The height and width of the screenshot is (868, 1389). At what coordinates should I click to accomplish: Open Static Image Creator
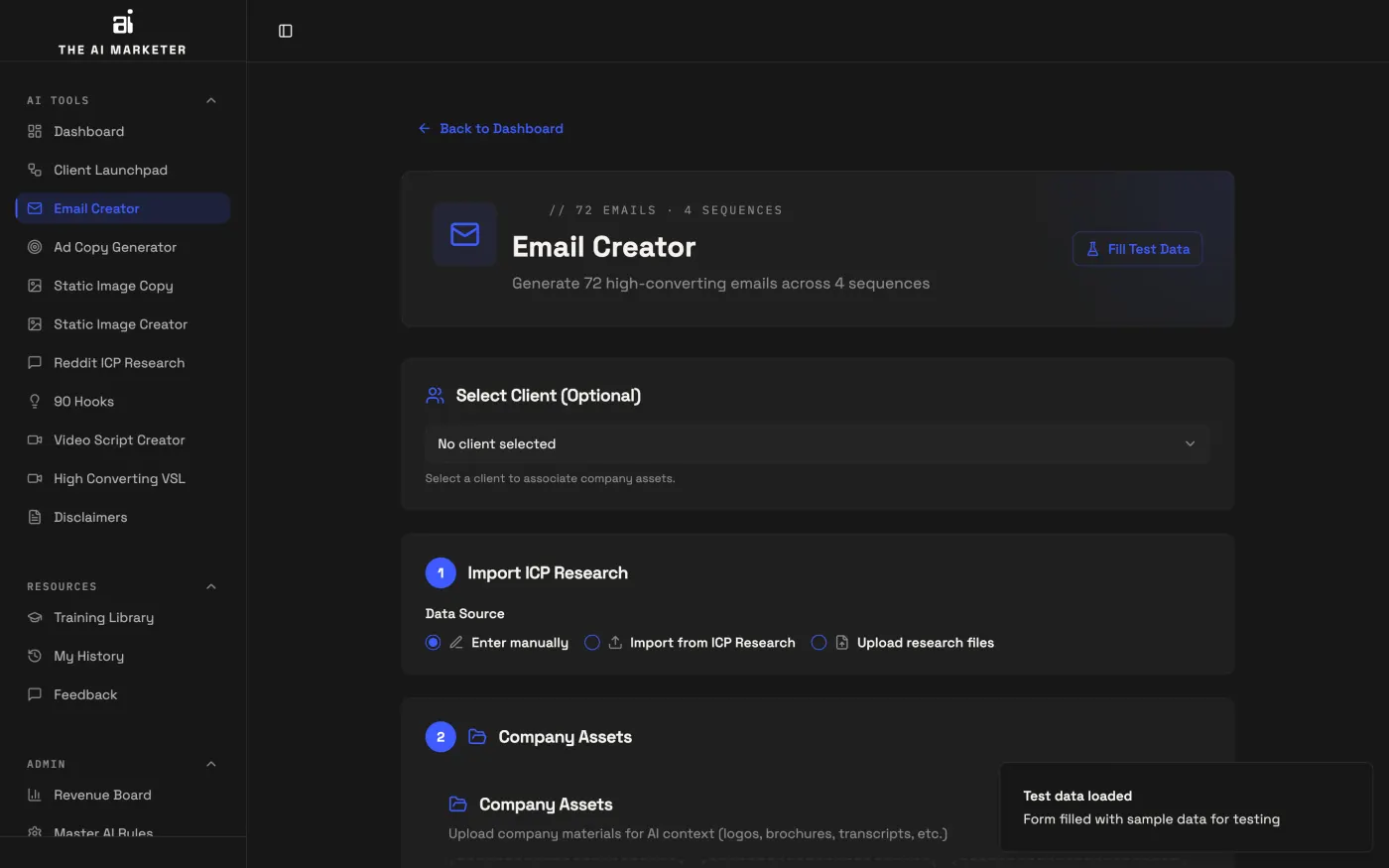123,324
